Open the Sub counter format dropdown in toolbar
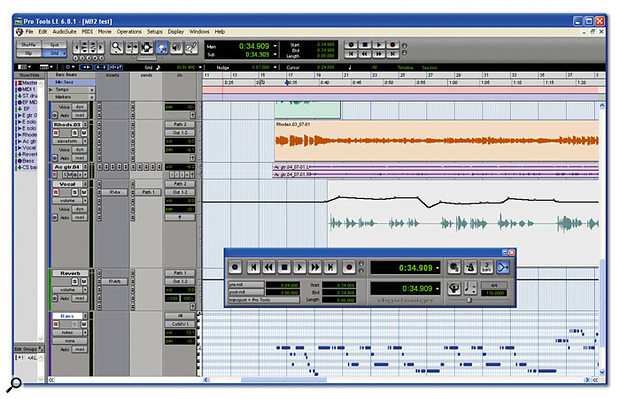 coord(275,55)
